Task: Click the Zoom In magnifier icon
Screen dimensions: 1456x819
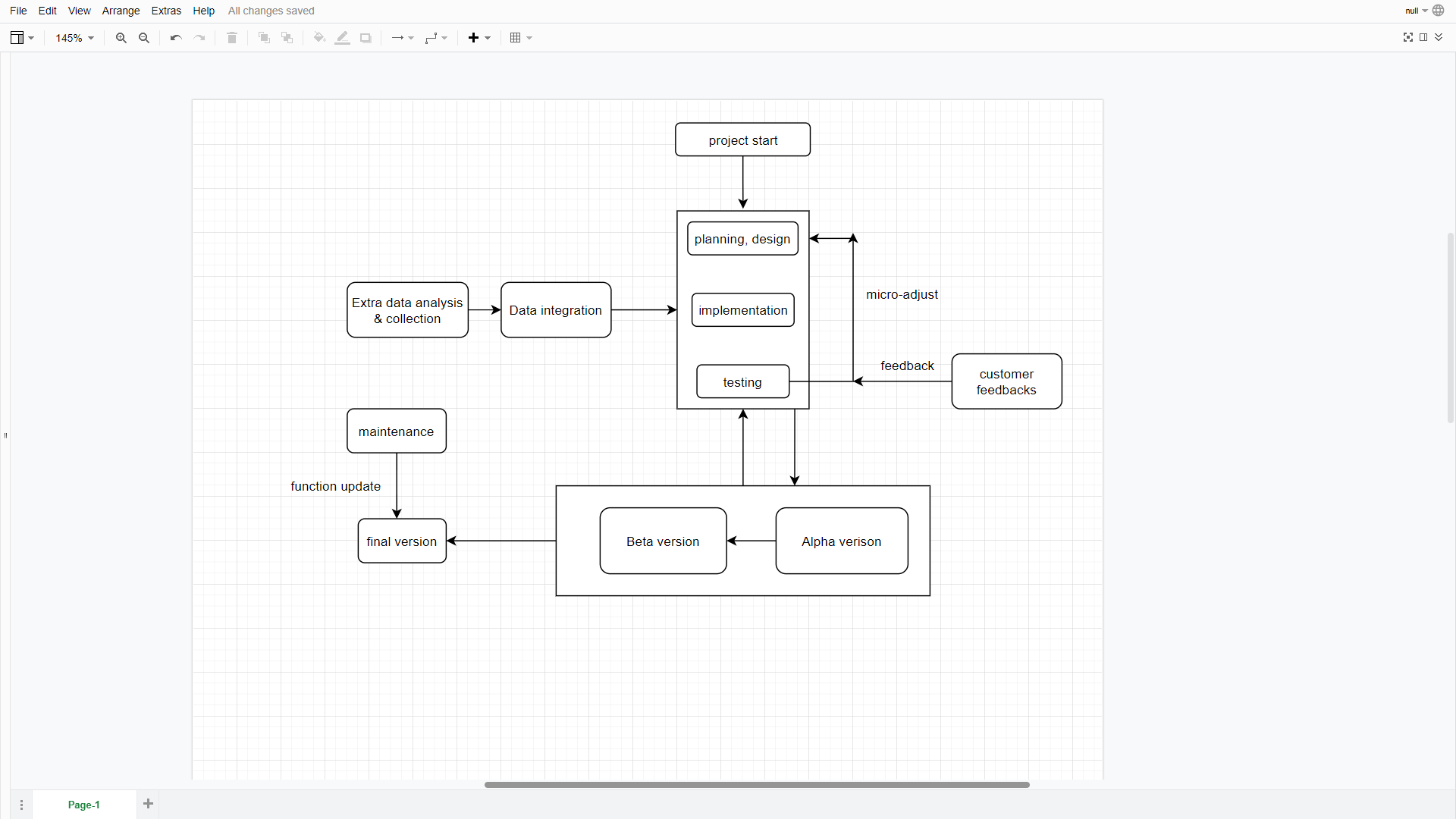Action: [x=121, y=38]
